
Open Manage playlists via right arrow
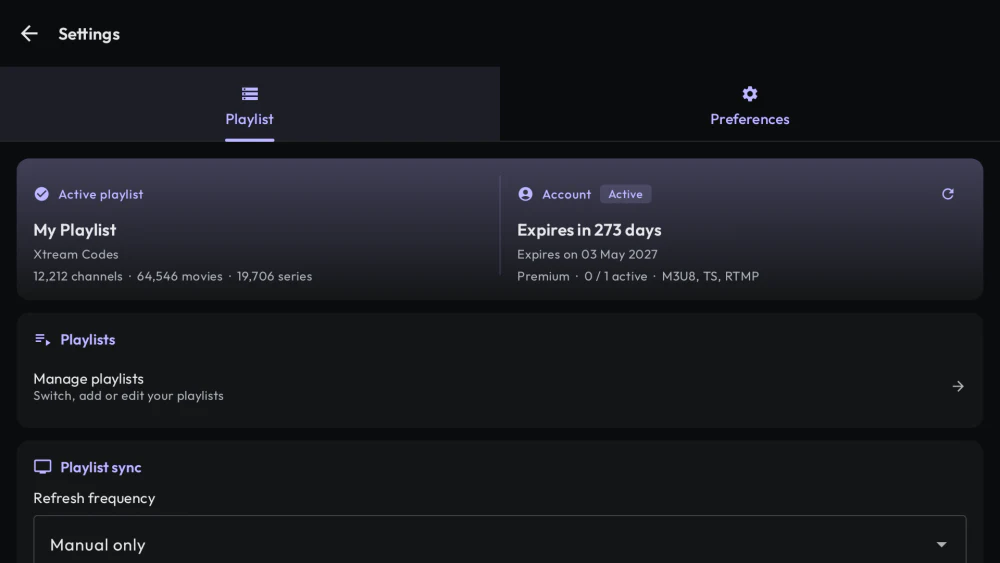pos(958,386)
